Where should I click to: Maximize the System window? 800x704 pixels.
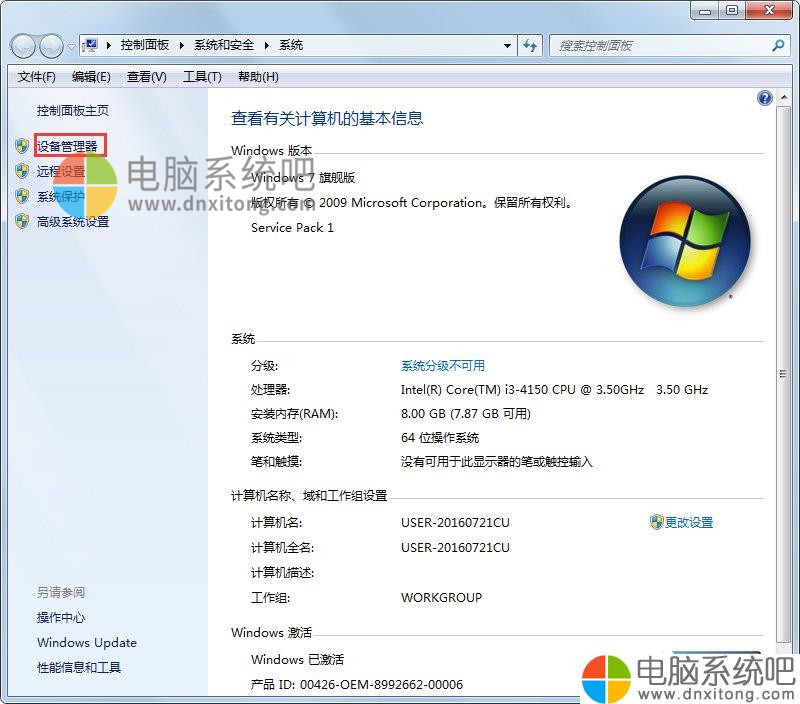(x=732, y=10)
